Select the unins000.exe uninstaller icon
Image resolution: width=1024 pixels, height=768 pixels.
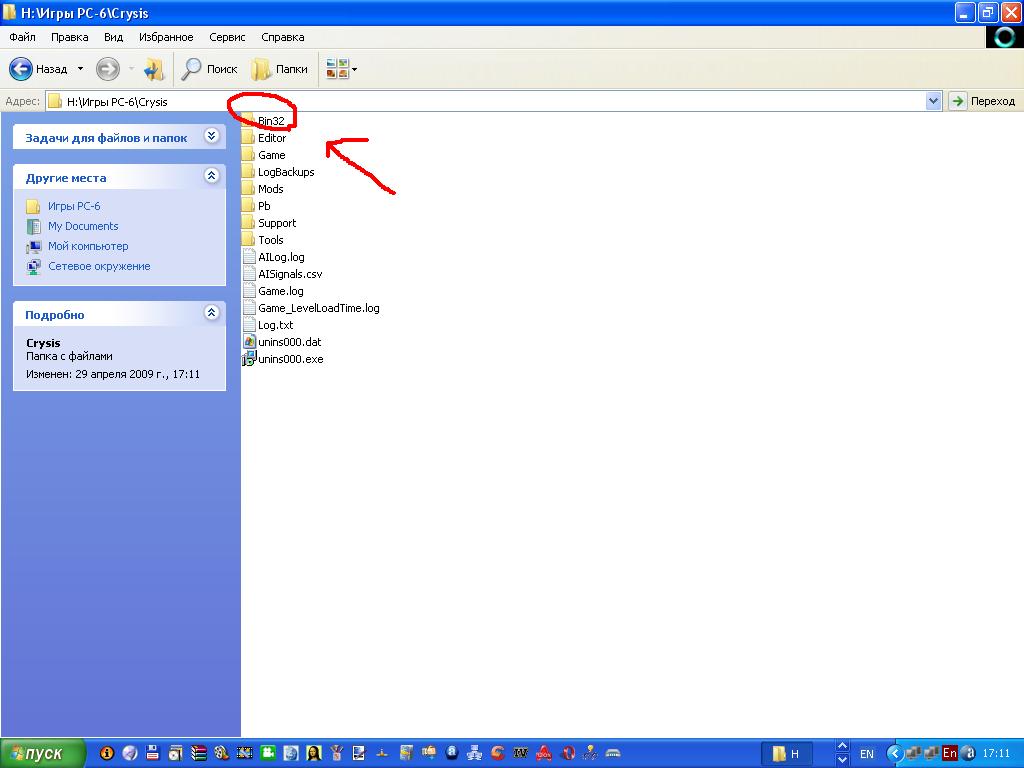click(x=249, y=359)
